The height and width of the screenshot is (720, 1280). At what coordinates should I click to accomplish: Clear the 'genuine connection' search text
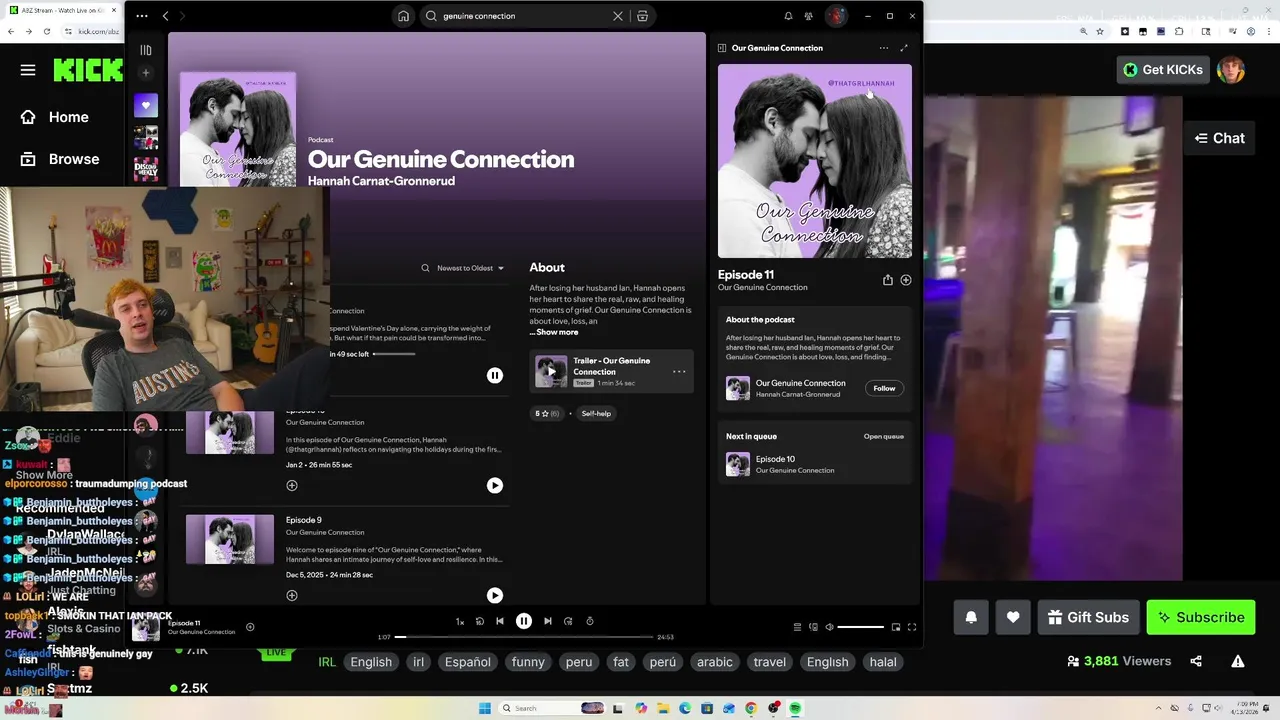(618, 16)
